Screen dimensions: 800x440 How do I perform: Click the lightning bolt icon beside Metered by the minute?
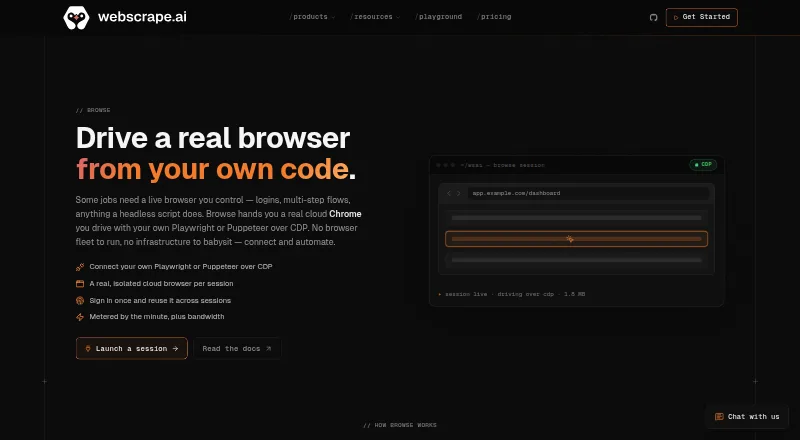click(x=80, y=317)
